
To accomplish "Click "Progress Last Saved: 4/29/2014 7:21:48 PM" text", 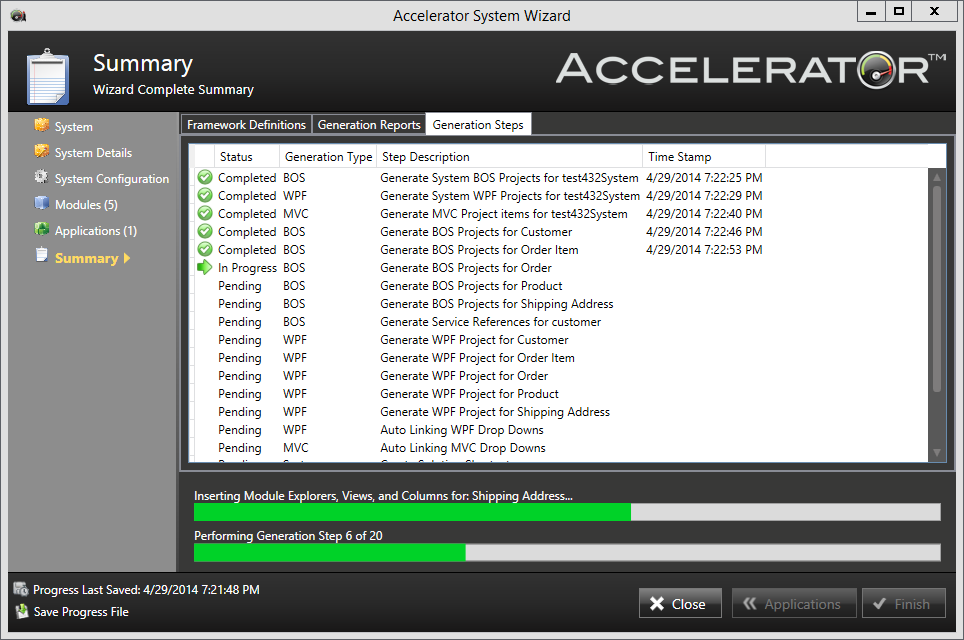I will 146,590.
